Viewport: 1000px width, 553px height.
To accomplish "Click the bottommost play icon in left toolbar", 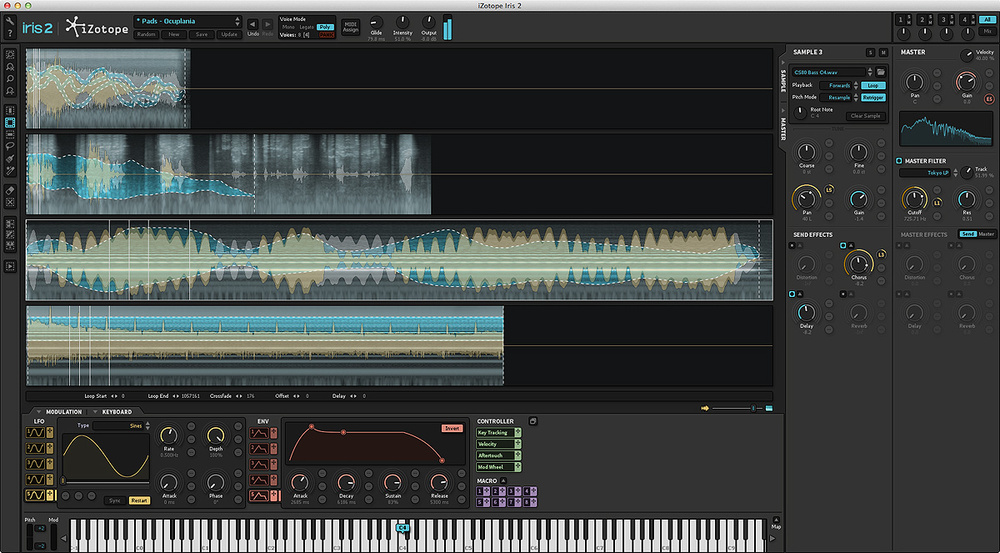I will click(x=10, y=266).
